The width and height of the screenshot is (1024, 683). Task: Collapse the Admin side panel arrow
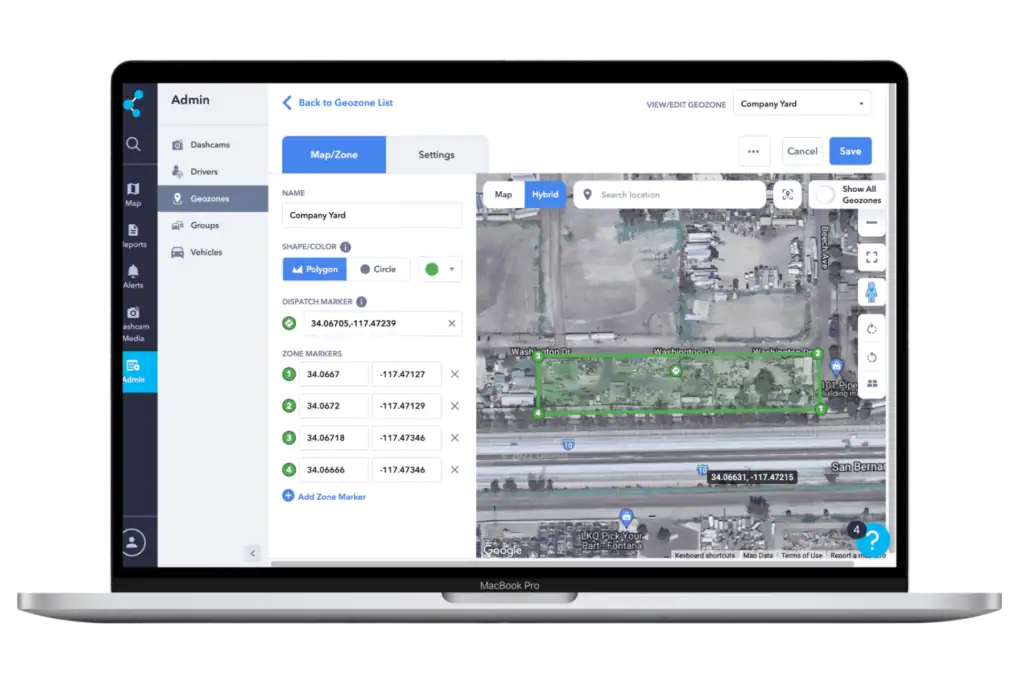(252, 553)
